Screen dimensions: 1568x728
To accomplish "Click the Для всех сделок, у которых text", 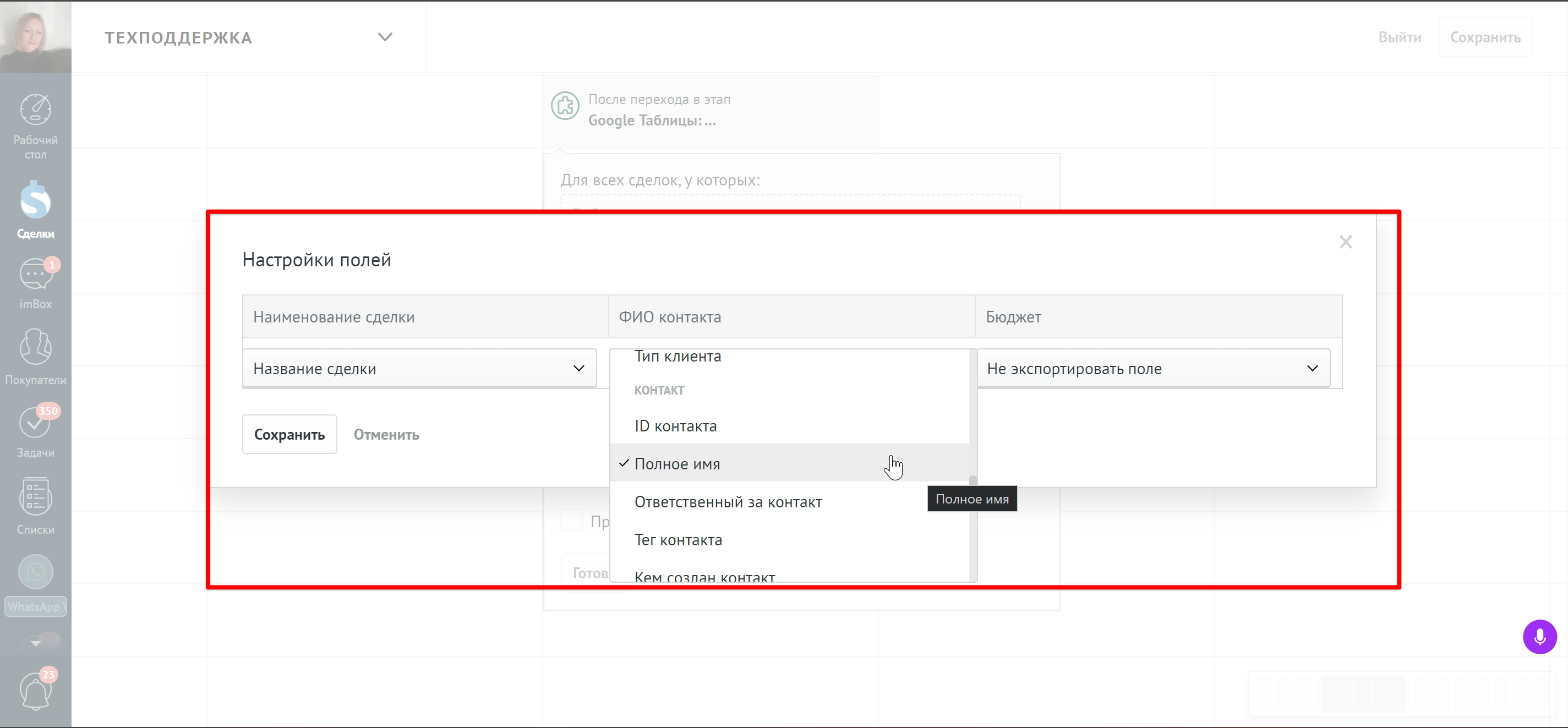I will pos(660,180).
